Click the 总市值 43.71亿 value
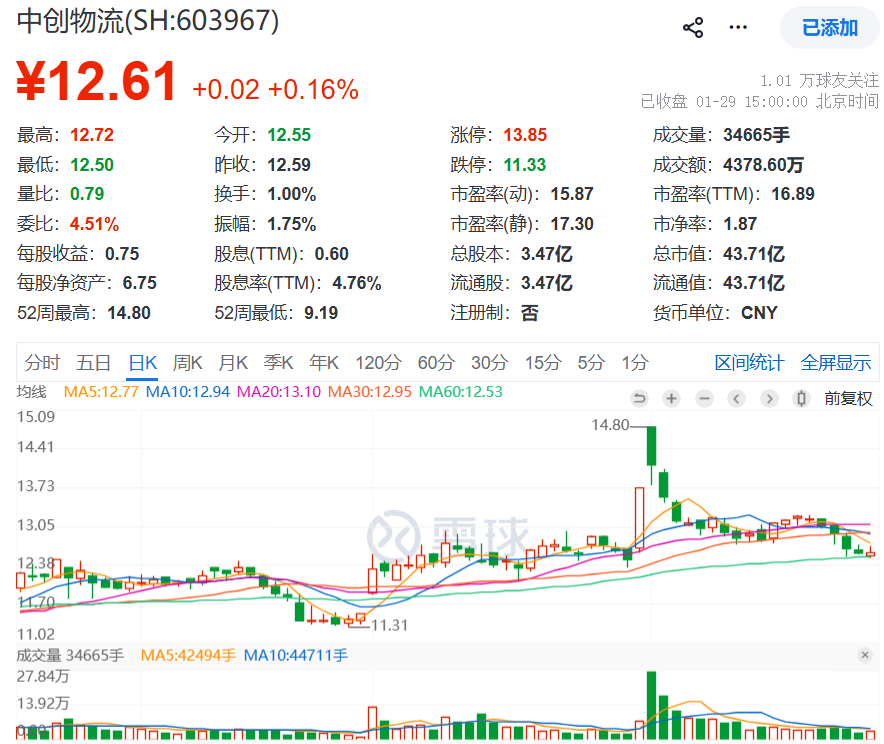Viewport: 884px width, 744px height. tap(754, 254)
